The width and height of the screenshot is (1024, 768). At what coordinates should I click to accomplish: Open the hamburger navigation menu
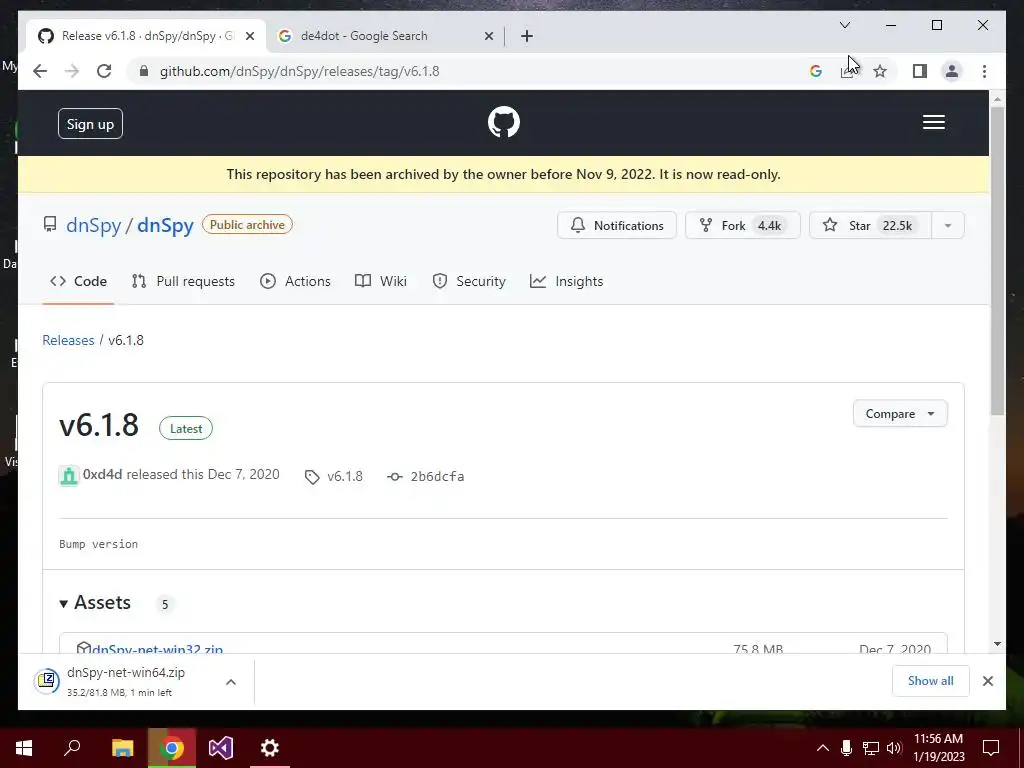(x=933, y=122)
